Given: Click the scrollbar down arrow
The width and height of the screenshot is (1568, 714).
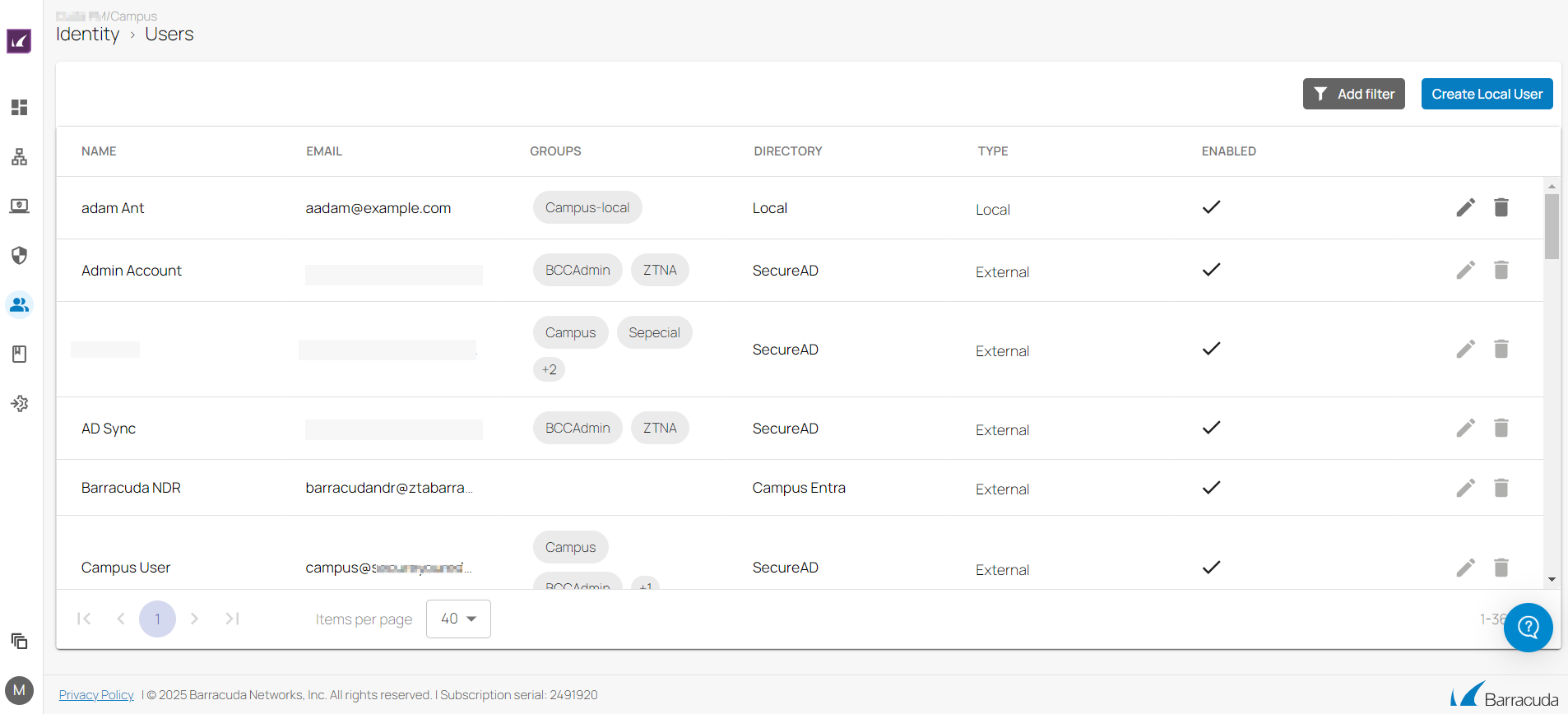Looking at the screenshot, I should [x=1552, y=580].
